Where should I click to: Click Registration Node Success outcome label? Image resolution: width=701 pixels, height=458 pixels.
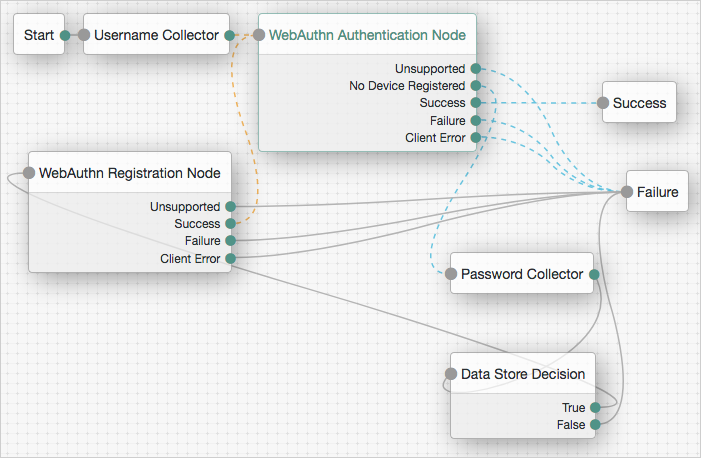click(x=197, y=224)
